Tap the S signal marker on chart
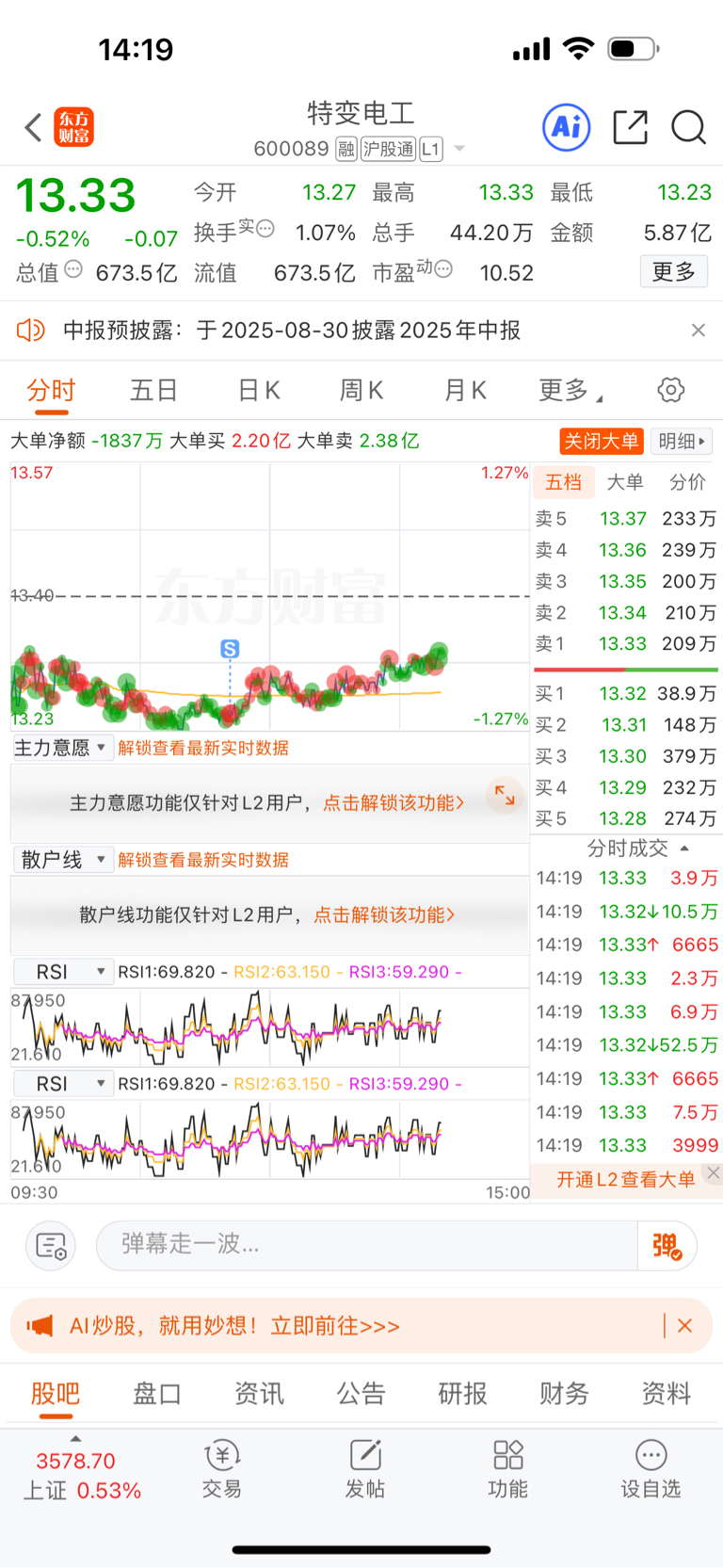The width and height of the screenshot is (723, 1568). tap(230, 649)
